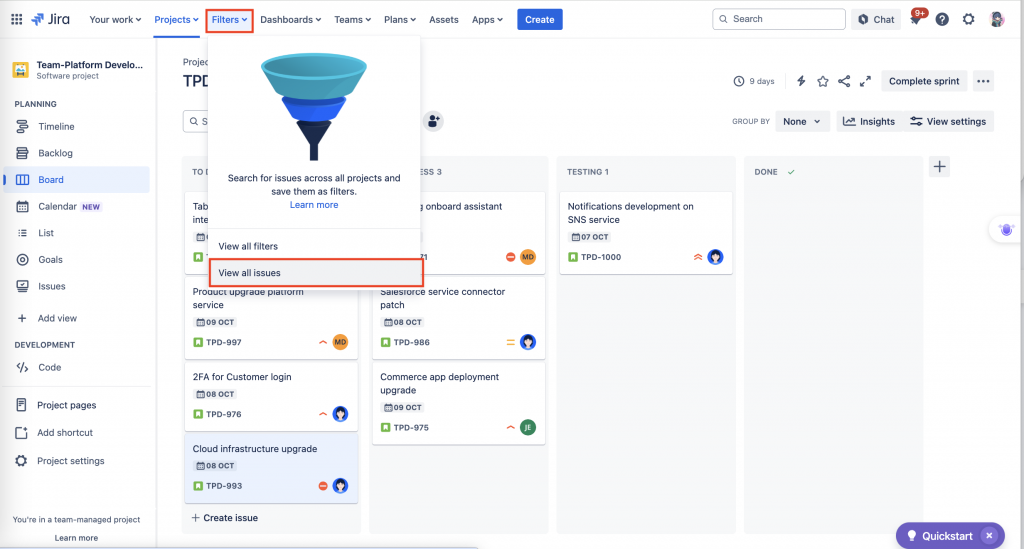This screenshot has height=549, width=1024.
Task: Collapse the Filters dropdown menu
Action: 229,20
